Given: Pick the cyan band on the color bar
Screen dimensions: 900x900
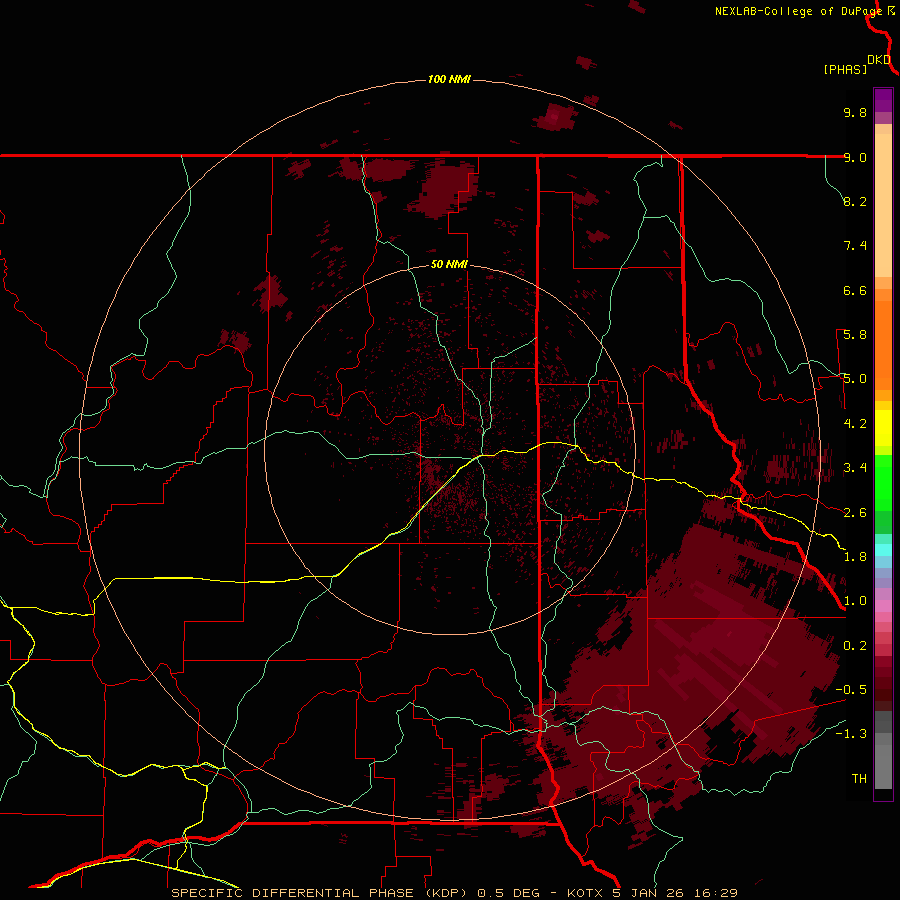Looking at the screenshot, I should pos(883,550).
